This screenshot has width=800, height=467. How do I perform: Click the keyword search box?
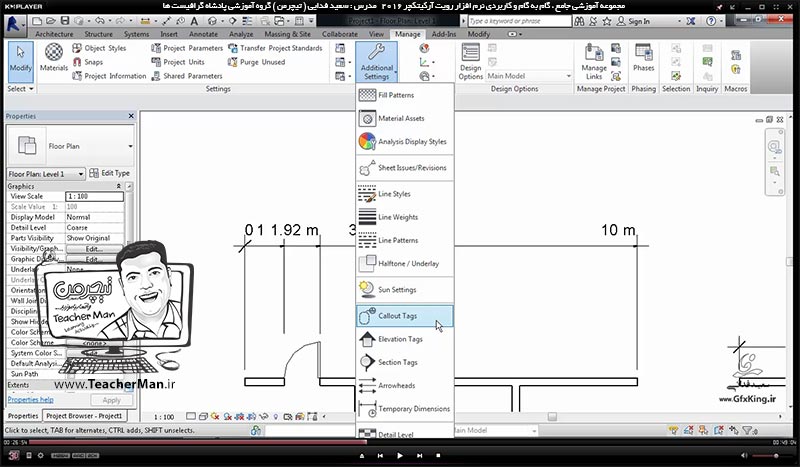519,21
